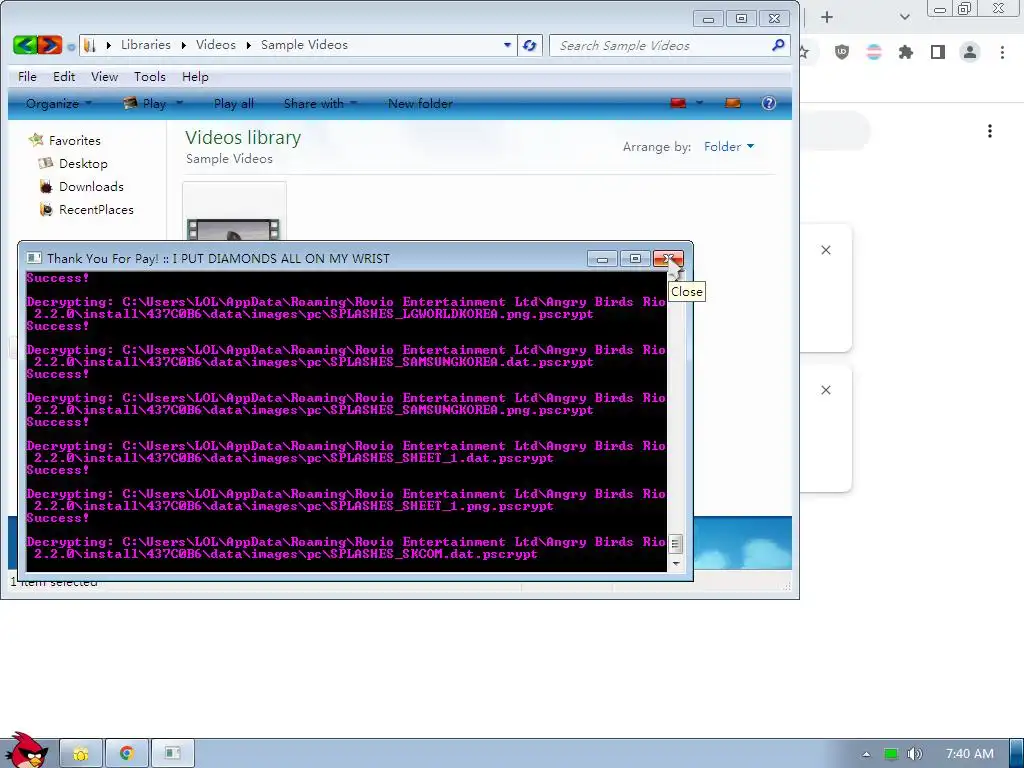Click the Favorites star icon in navigation pane
This screenshot has height=768, width=1024.
coord(37,140)
